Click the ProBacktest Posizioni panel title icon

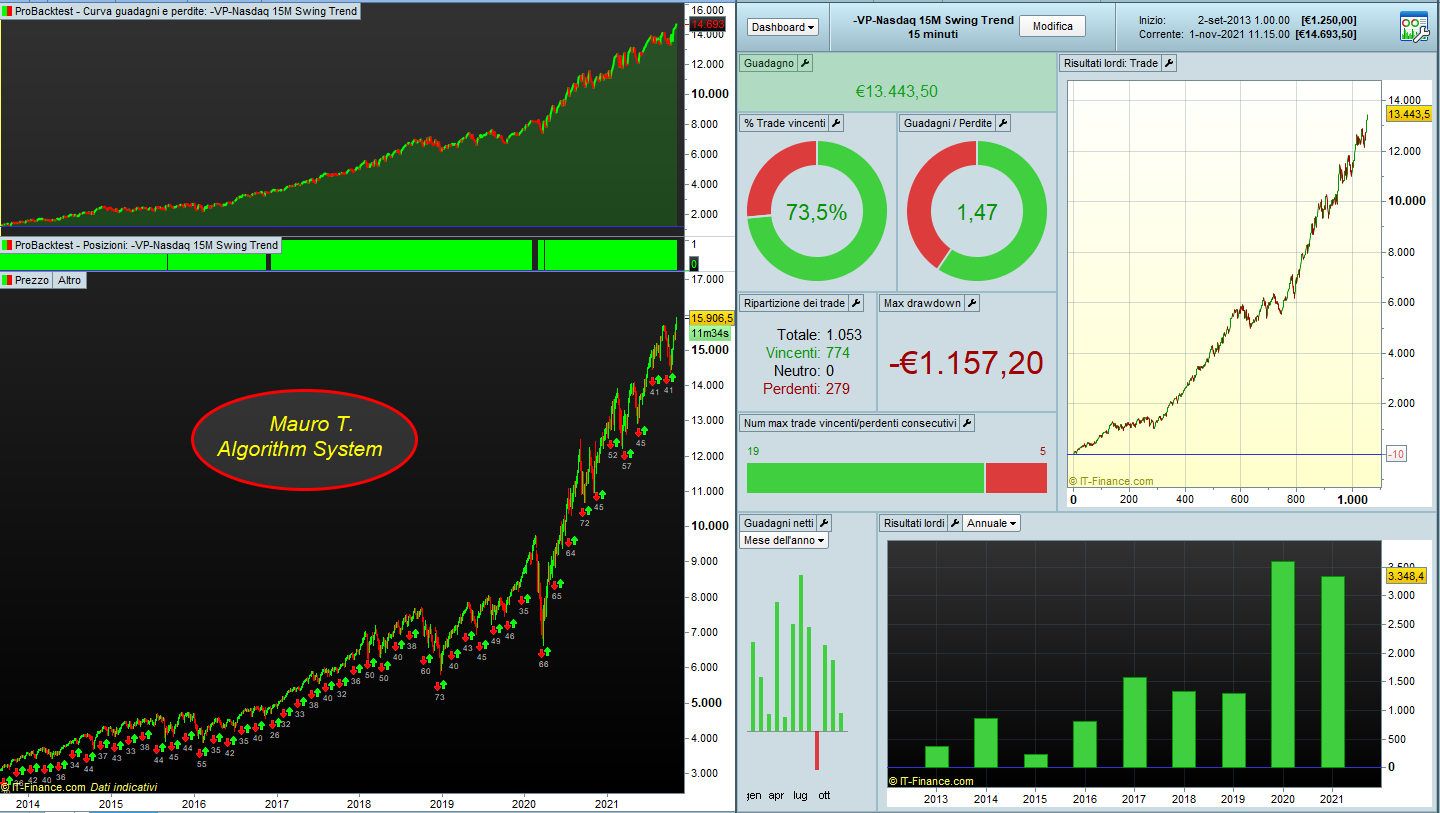[x=7, y=245]
